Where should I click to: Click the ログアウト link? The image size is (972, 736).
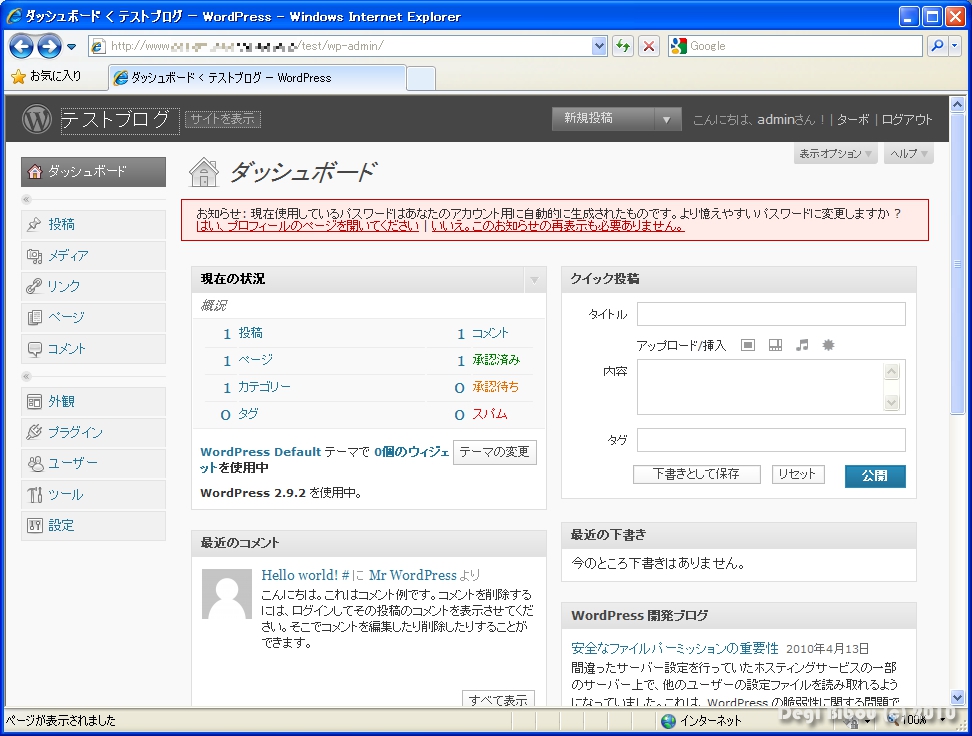pos(906,120)
